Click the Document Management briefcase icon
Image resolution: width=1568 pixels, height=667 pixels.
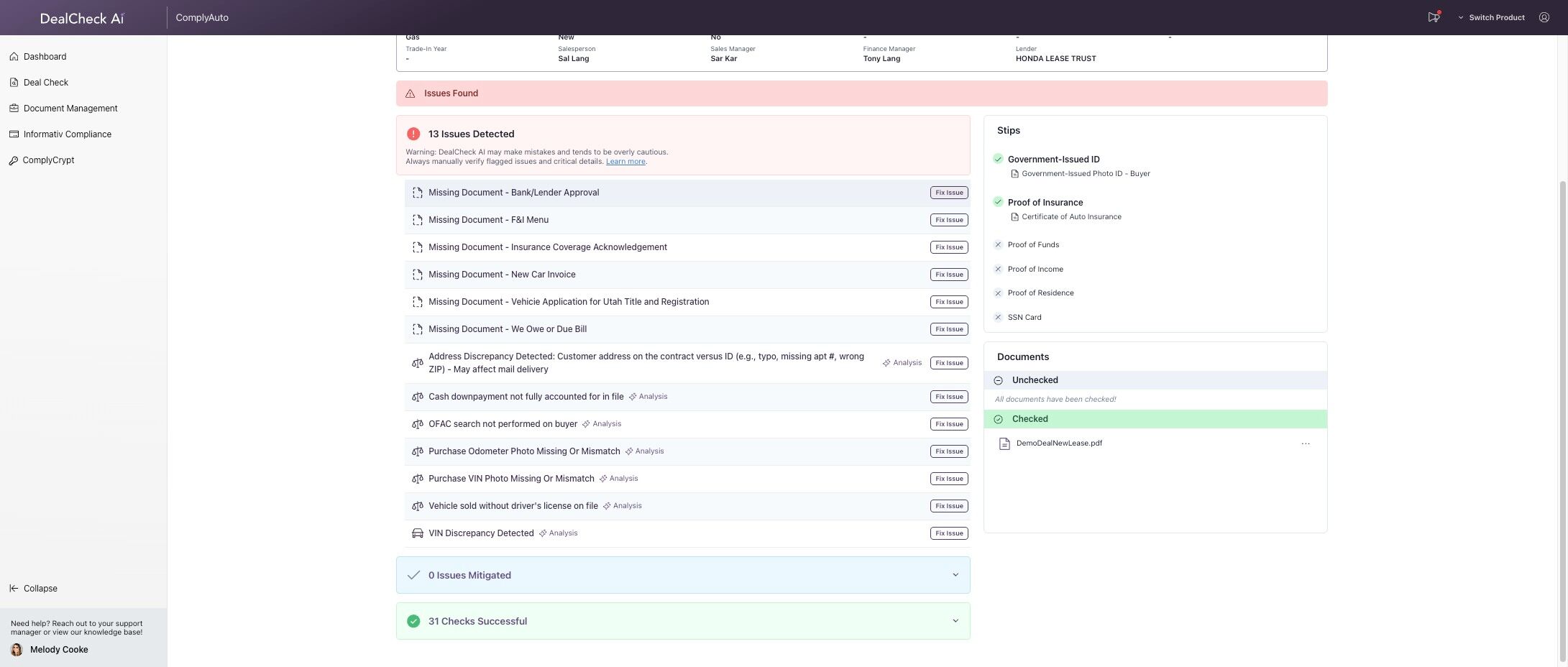pyautogui.click(x=14, y=109)
